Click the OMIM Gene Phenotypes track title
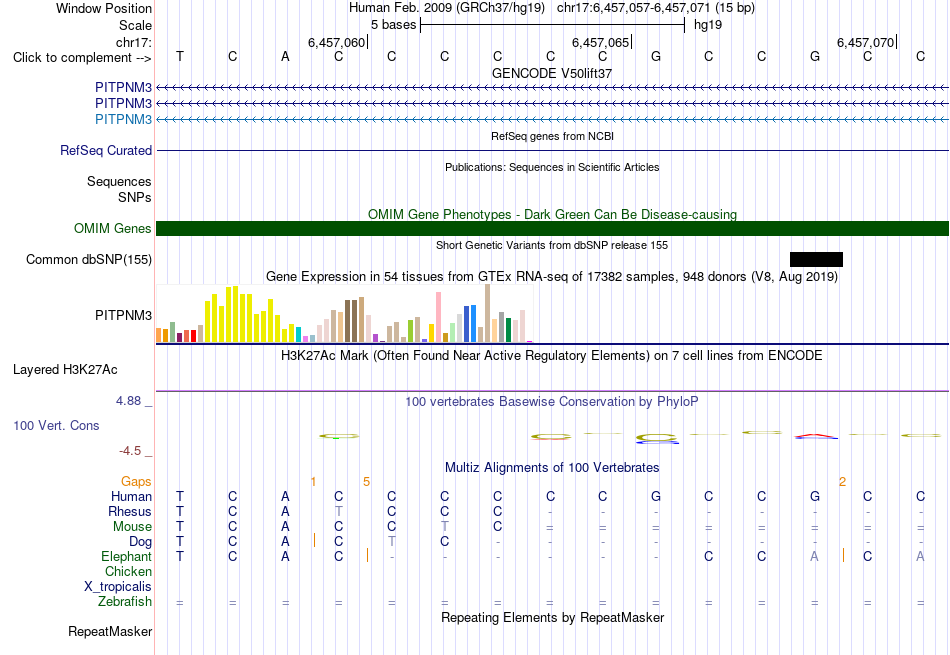The height and width of the screenshot is (655, 950). point(552,214)
